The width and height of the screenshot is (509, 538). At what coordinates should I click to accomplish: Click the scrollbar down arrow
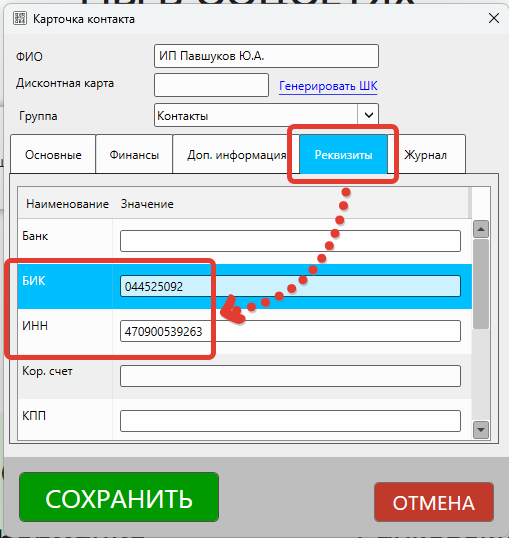coord(481,430)
